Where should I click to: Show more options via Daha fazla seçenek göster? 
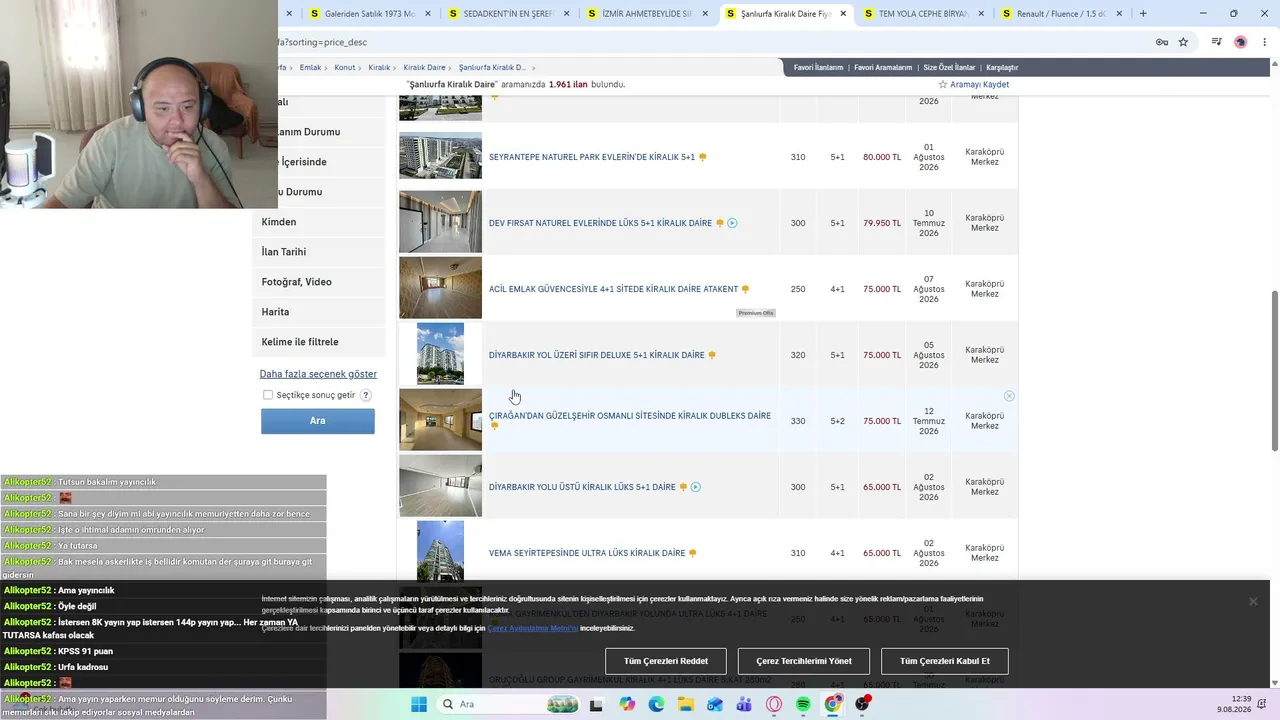point(318,374)
